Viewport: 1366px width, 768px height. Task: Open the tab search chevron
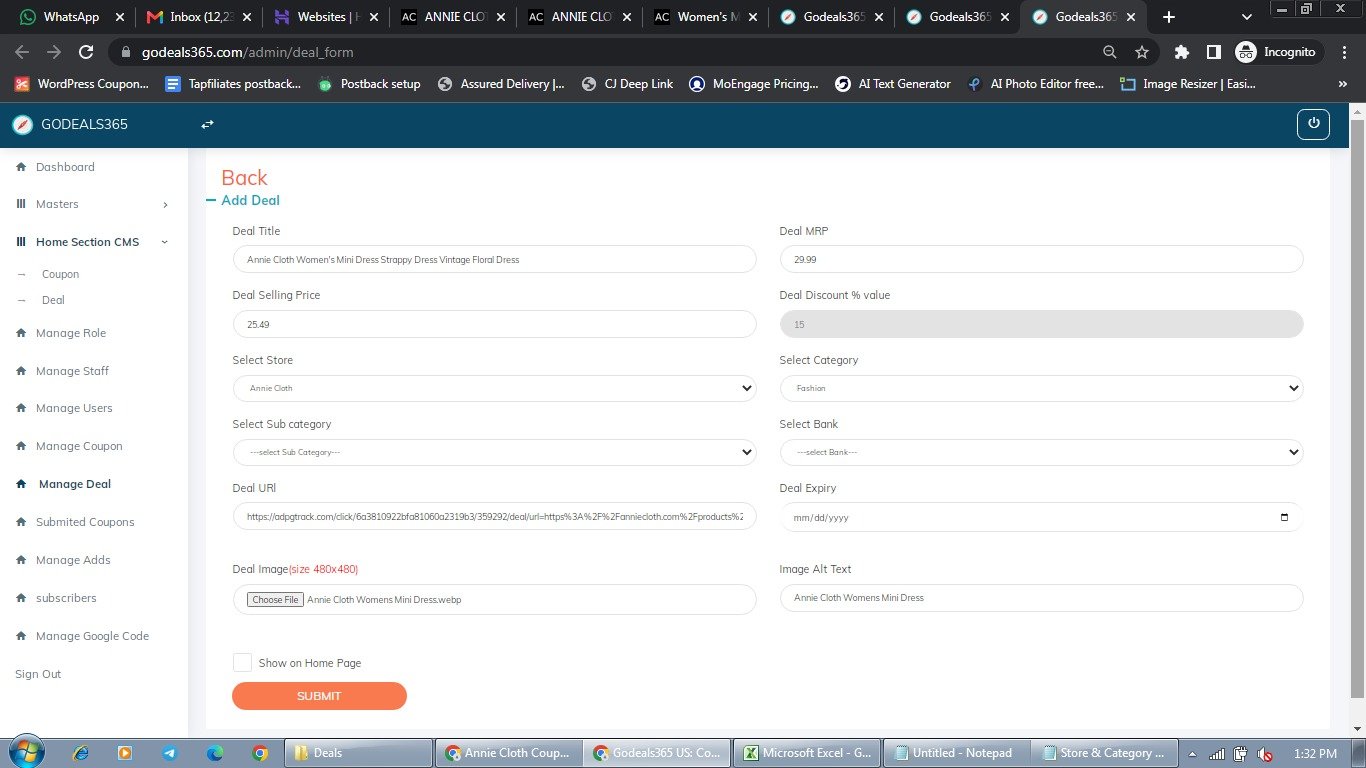(1246, 17)
